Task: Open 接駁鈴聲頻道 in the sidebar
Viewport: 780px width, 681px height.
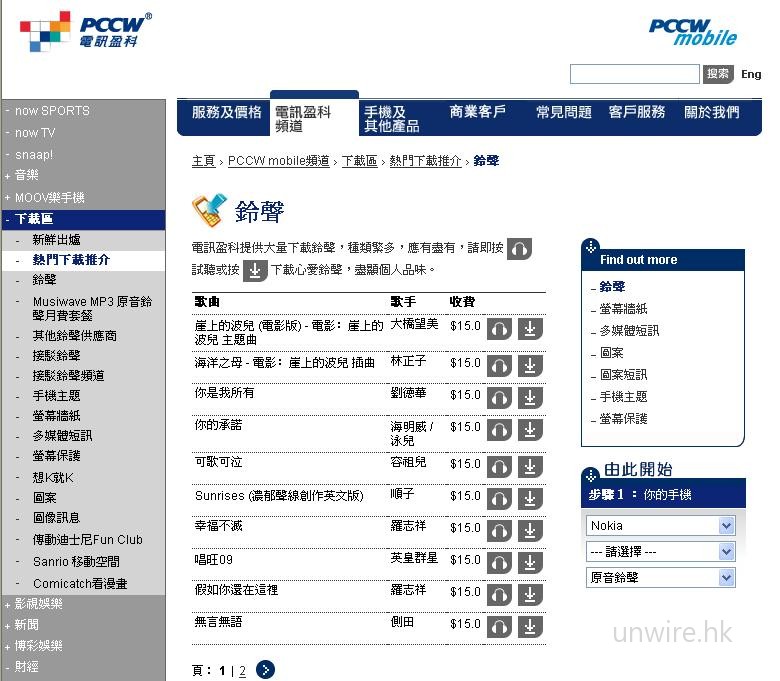Action: pyautogui.click(x=68, y=376)
